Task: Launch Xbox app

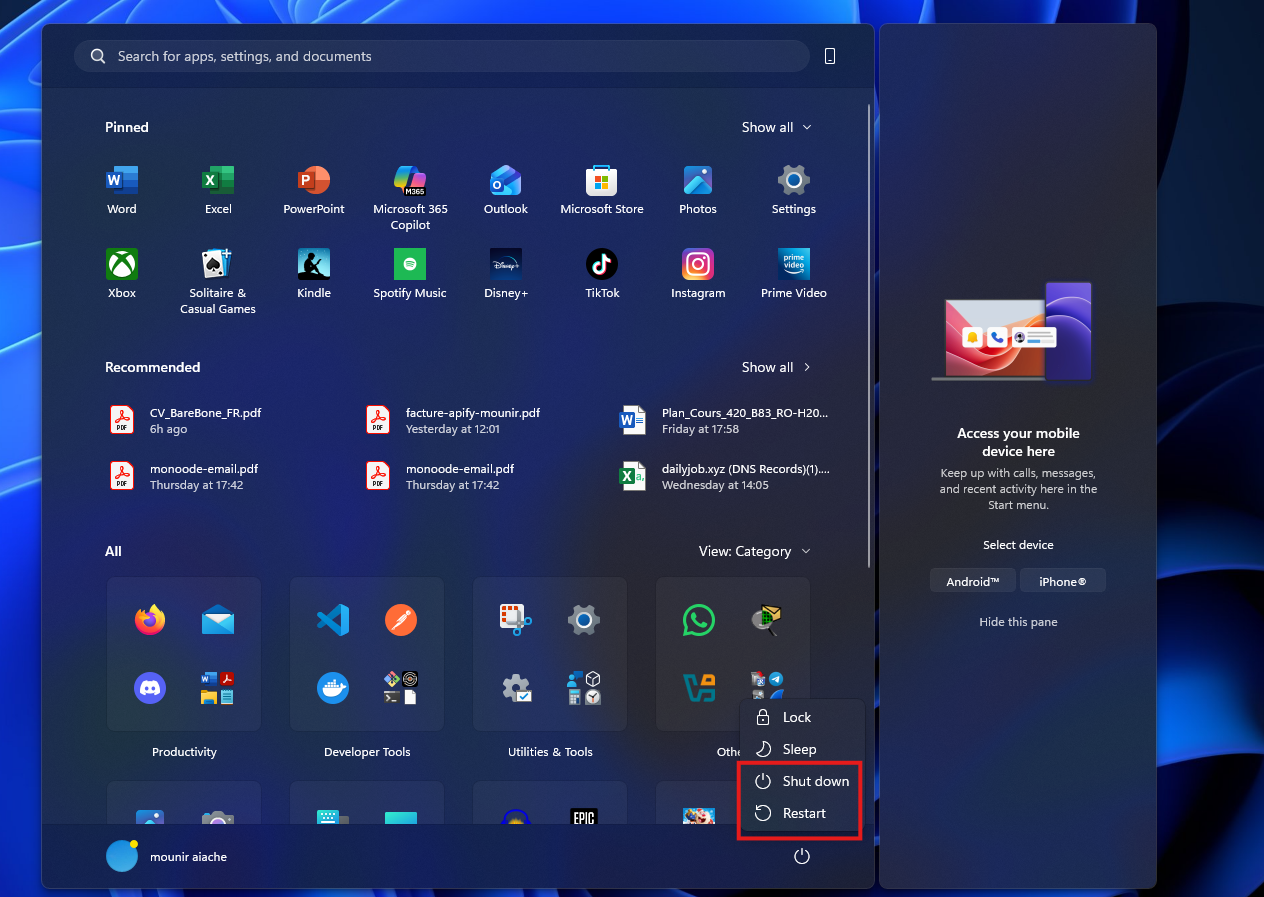Action: [122, 274]
